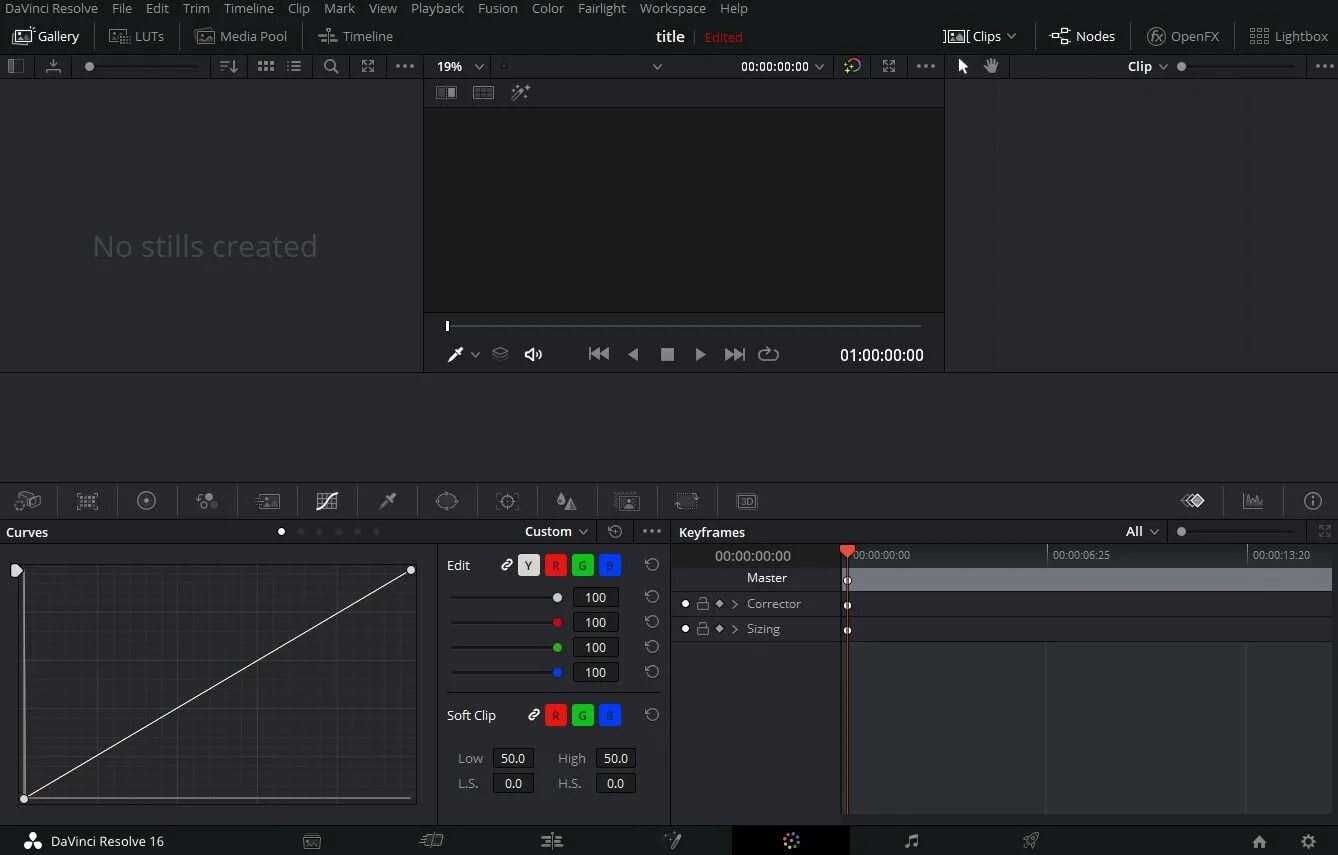
Task: Toggle the red Edit channel button
Action: point(556,565)
